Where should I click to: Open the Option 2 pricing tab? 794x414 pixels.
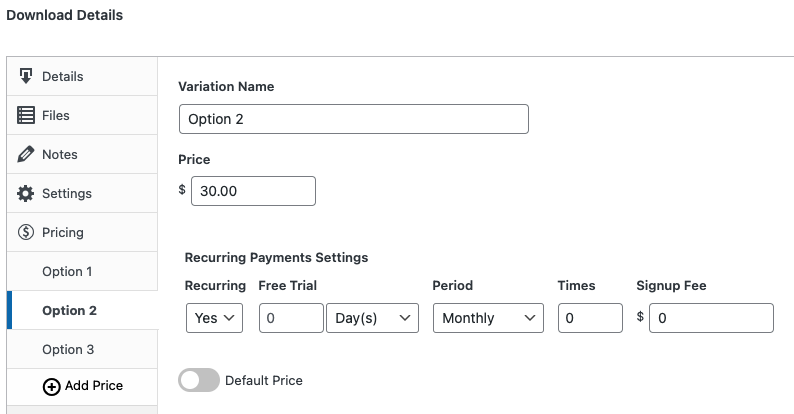(x=69, y=310)
